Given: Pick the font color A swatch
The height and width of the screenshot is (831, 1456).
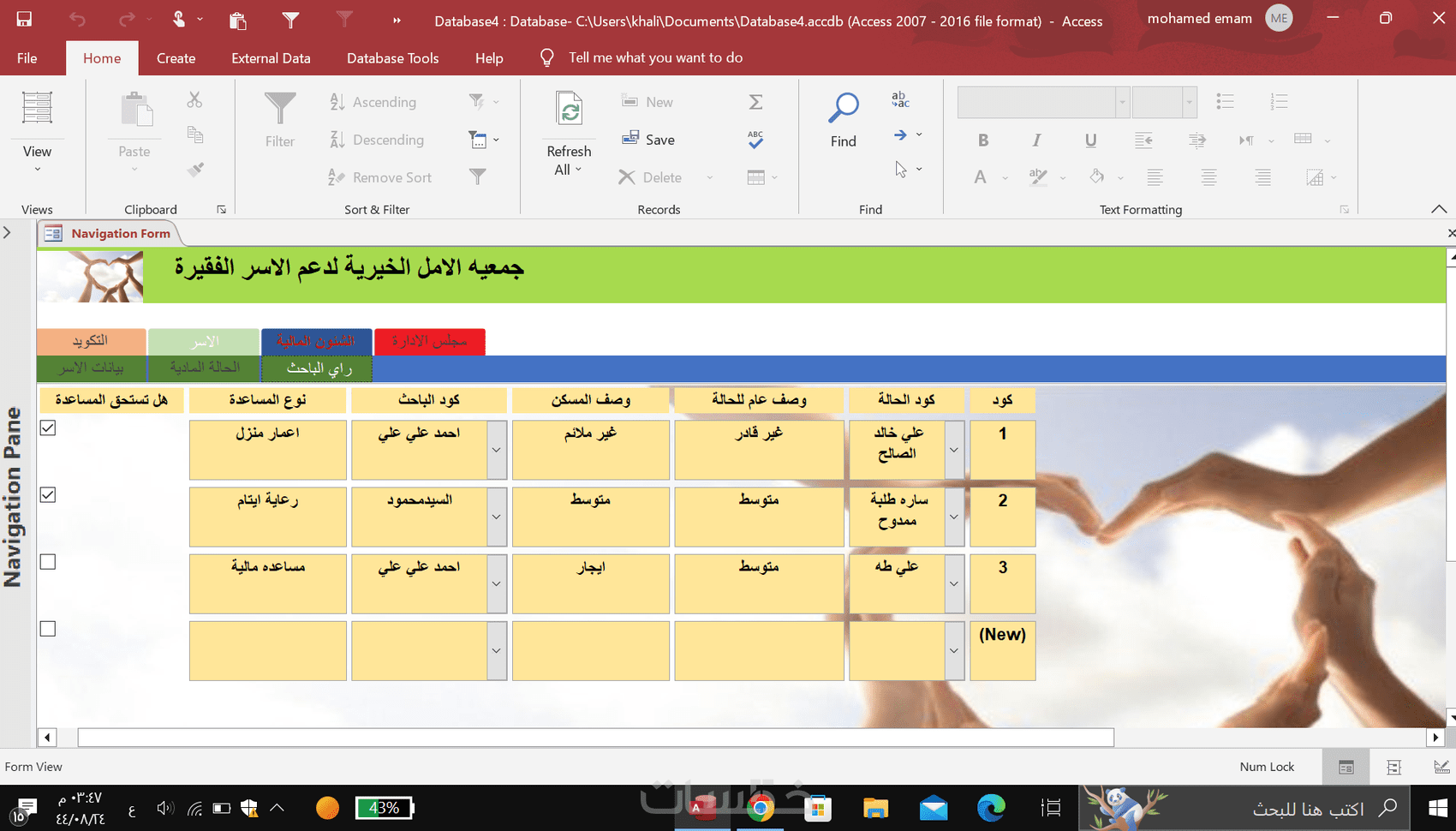Looking at the screenshot, I should (981, 177).
